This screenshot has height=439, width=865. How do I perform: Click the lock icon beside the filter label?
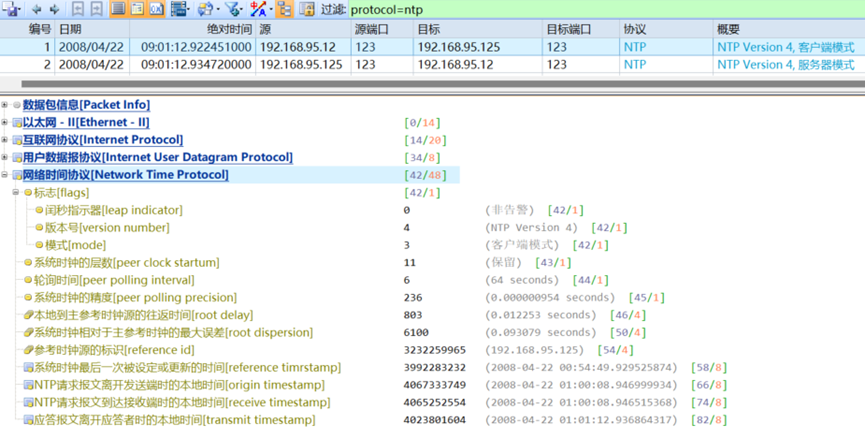306,10
